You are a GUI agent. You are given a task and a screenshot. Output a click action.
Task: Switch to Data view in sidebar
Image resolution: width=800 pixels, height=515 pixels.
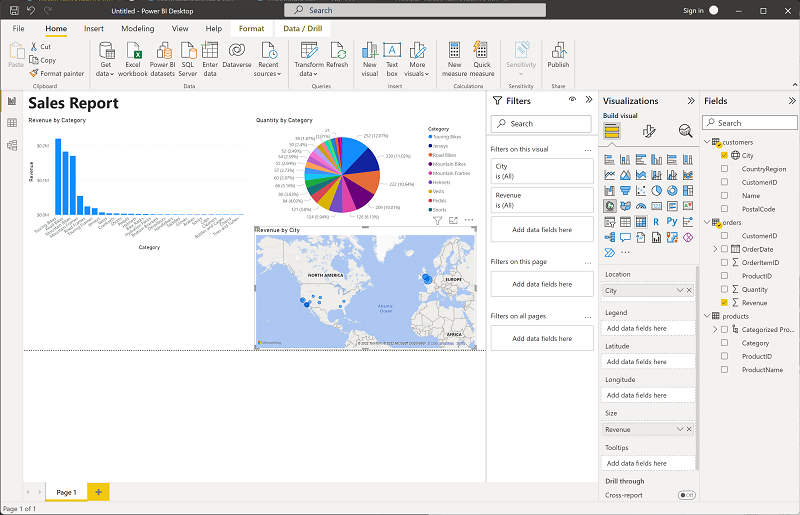[12, 123]
